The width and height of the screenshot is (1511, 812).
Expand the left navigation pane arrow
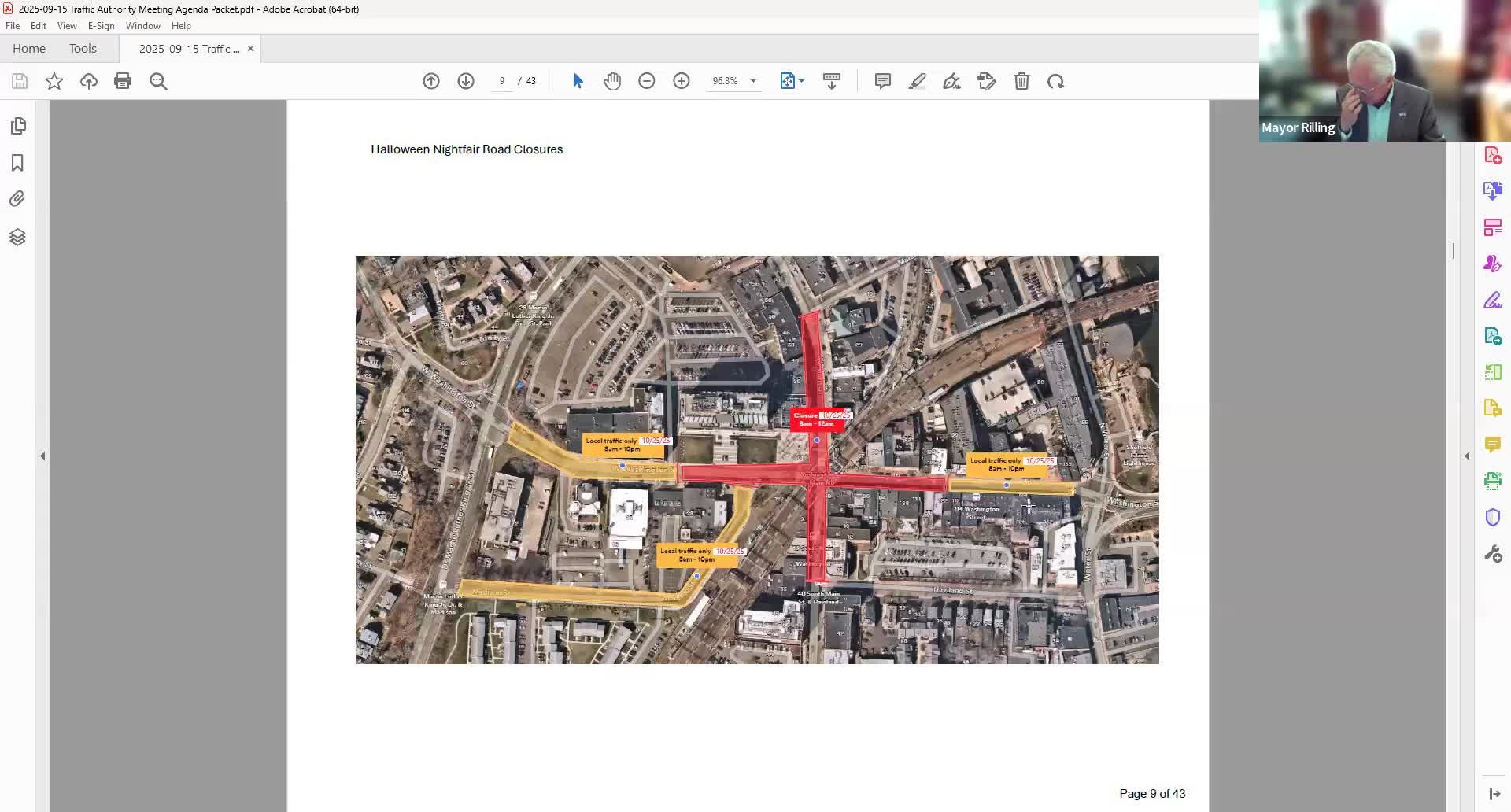pos(42,456)
